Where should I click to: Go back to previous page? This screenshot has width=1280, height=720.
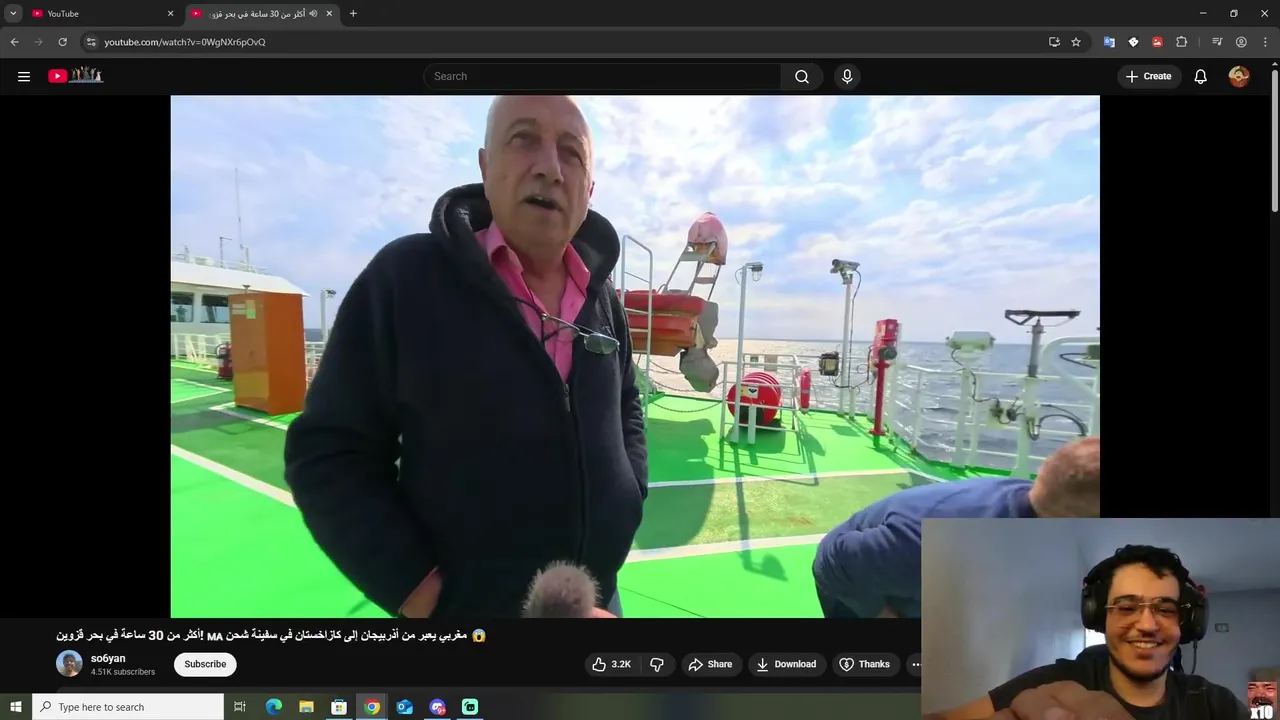pyautogui.click(x=14, y=42)
